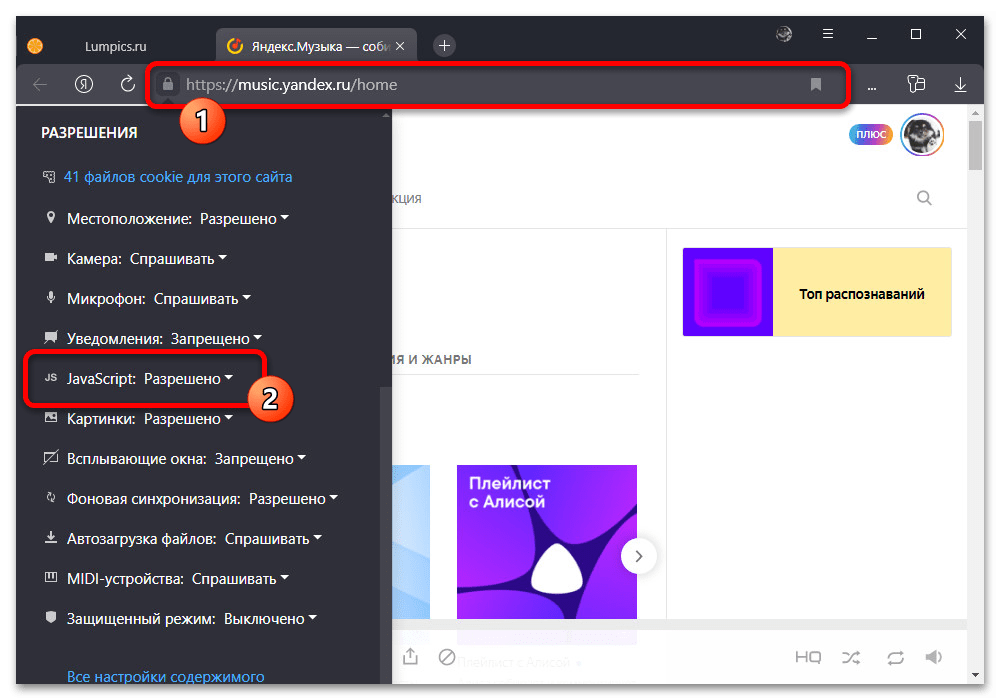Advance playlist carousel with right chevron
Screen dimensions: 1000x700
638,556
